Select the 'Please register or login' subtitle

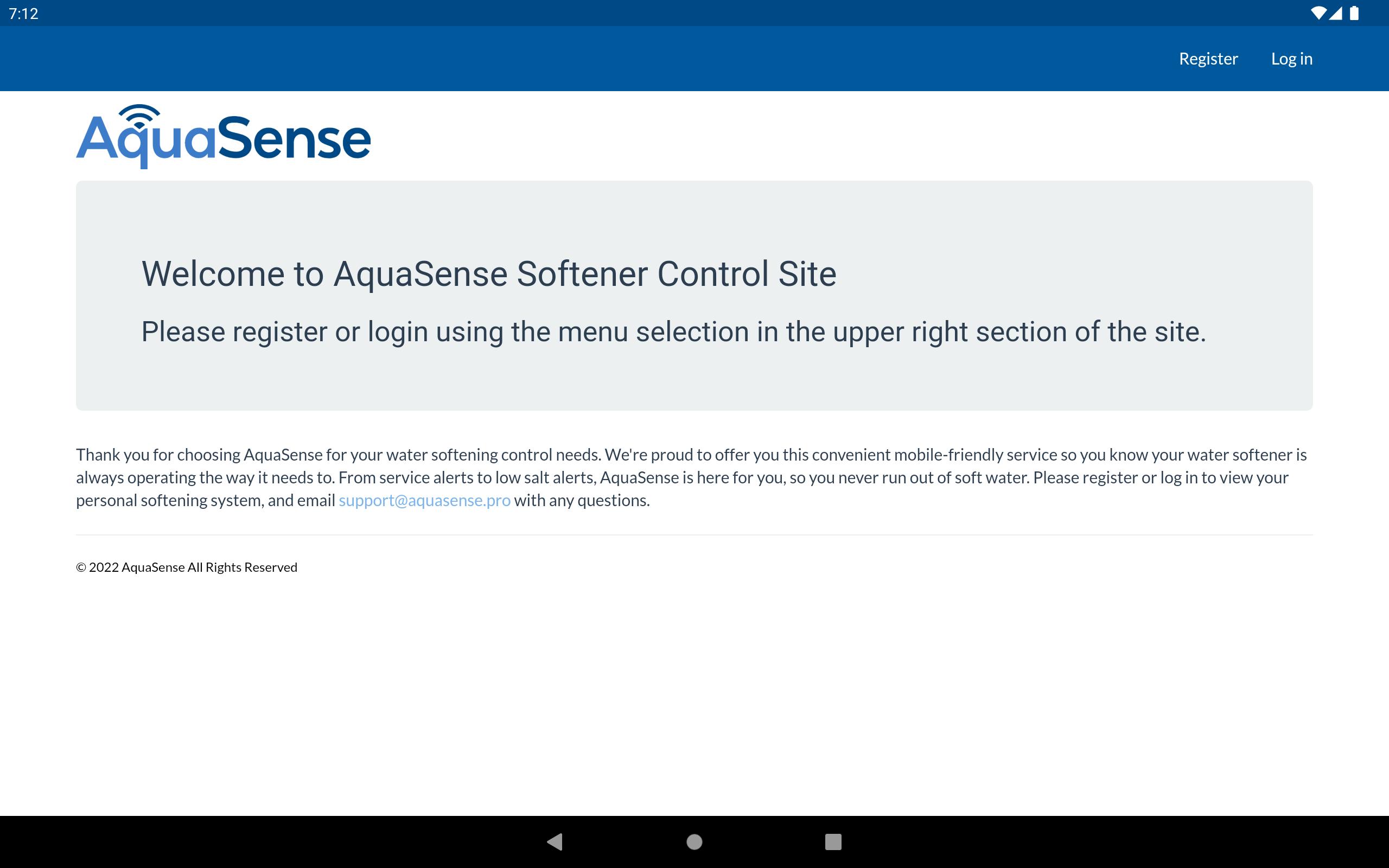(x=674, y=332)
